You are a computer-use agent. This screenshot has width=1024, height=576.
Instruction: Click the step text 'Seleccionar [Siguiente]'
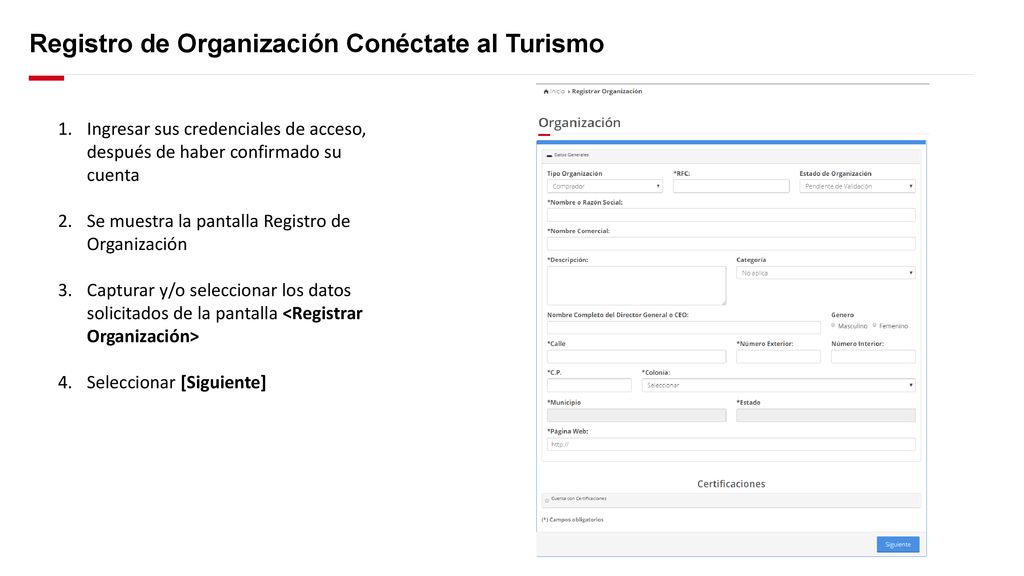pyautogui.click(x=176, y=383)
